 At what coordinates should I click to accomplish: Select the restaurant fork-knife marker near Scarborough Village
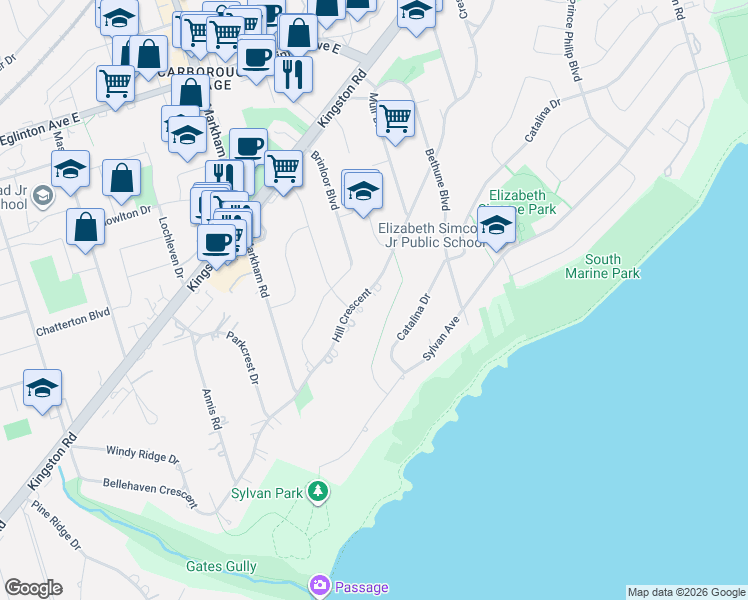293,78
